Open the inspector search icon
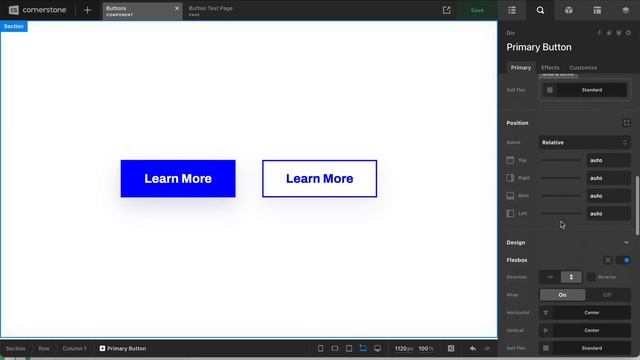640x360 pixels. point(540,10)
